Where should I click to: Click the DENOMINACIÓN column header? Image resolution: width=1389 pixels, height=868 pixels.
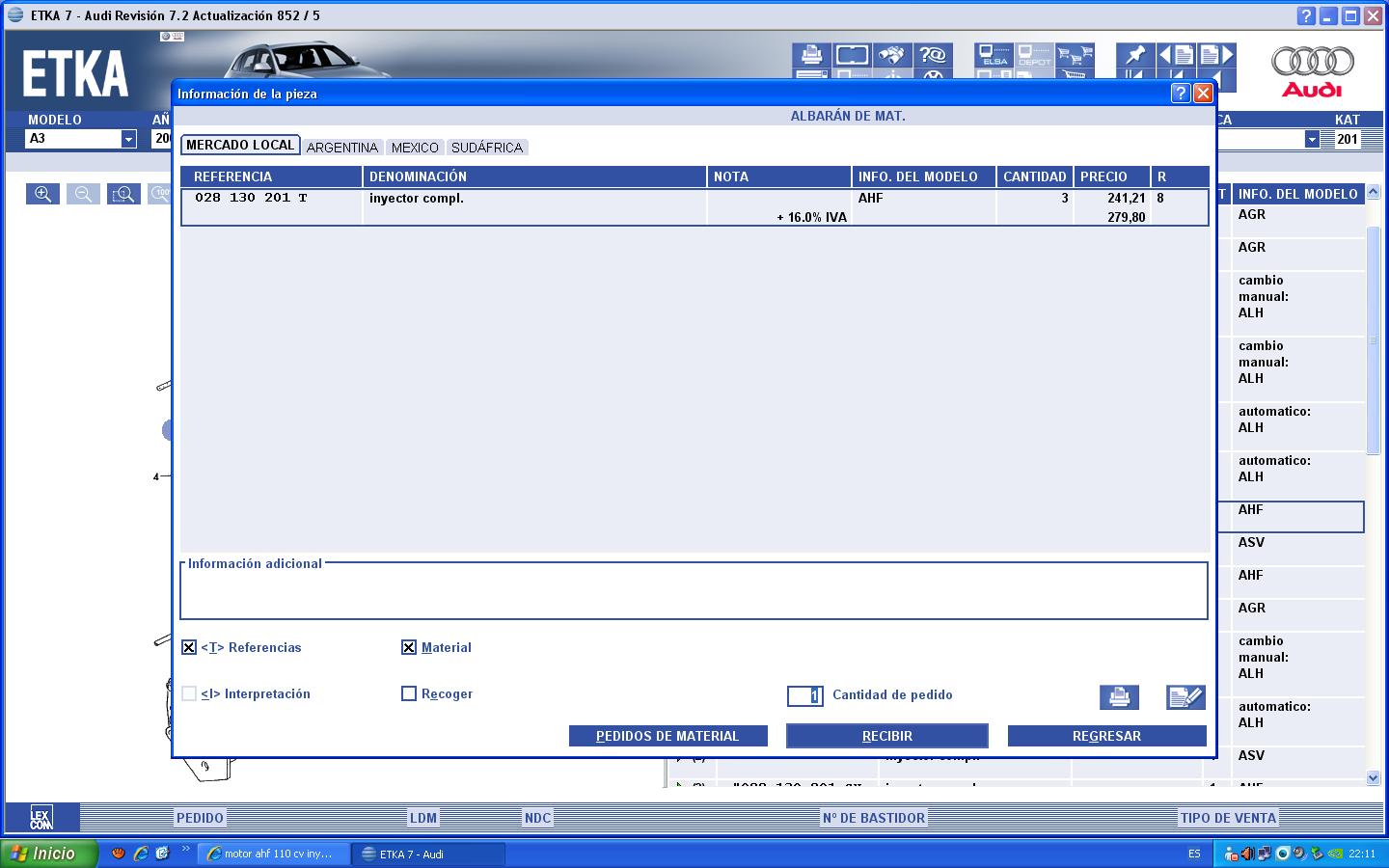pos(534,176)
